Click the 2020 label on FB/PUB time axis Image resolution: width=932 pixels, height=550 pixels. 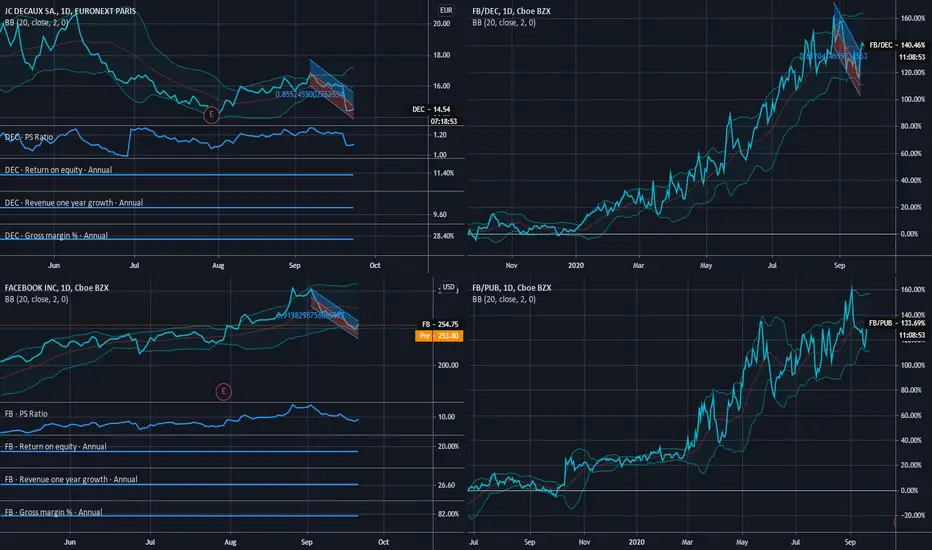pos(636,542)
